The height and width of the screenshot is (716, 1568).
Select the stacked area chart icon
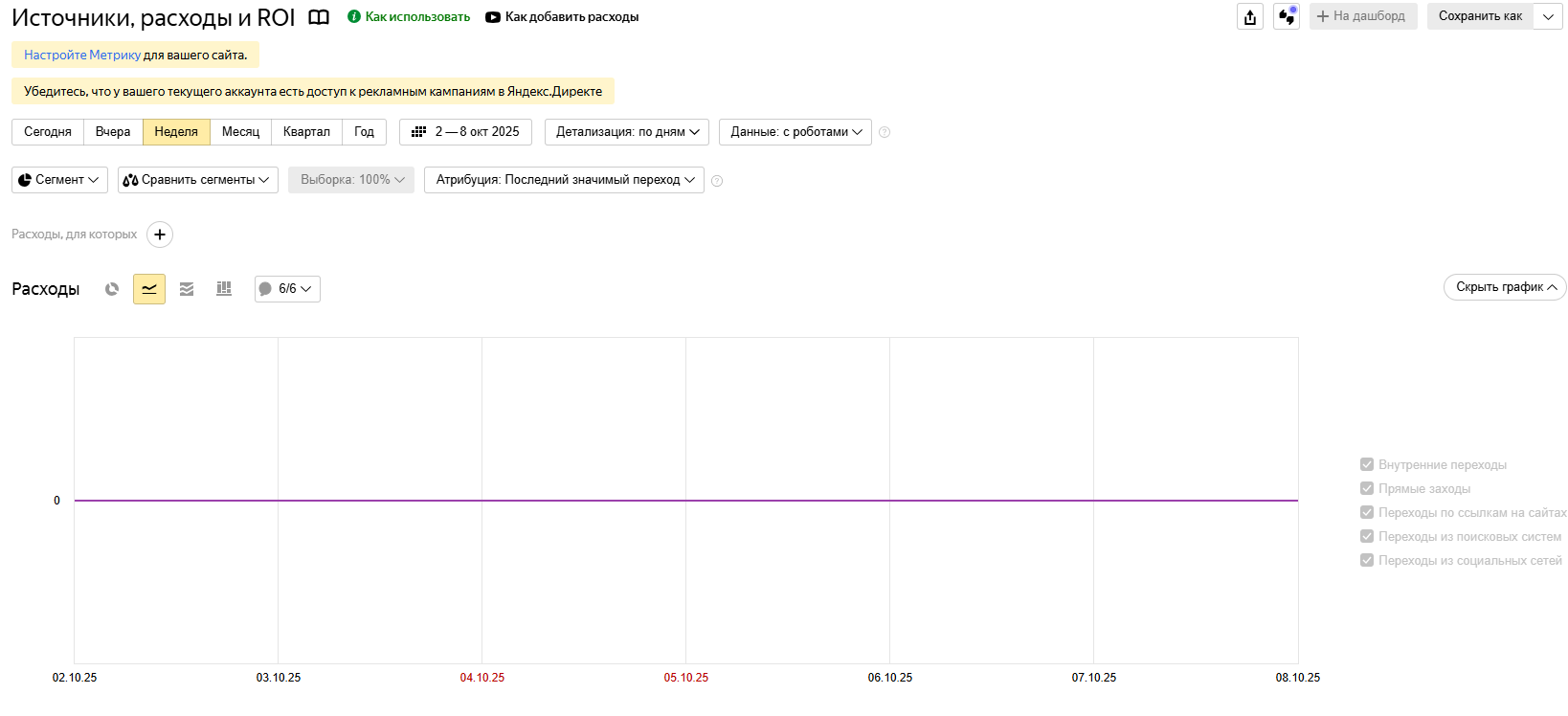tap(187, 289)
